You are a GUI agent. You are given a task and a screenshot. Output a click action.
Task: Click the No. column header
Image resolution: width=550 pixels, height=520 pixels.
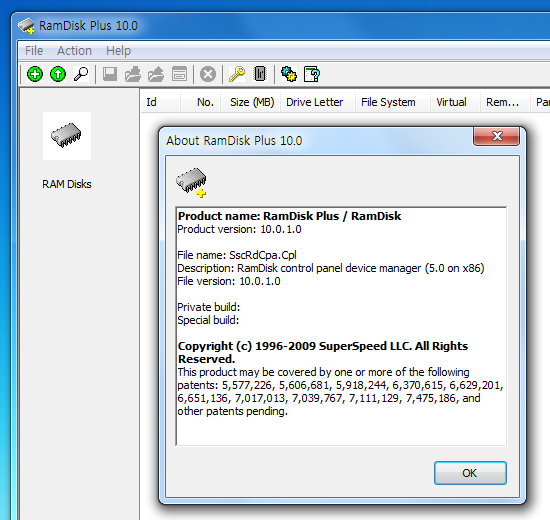[x=201, y=102]
